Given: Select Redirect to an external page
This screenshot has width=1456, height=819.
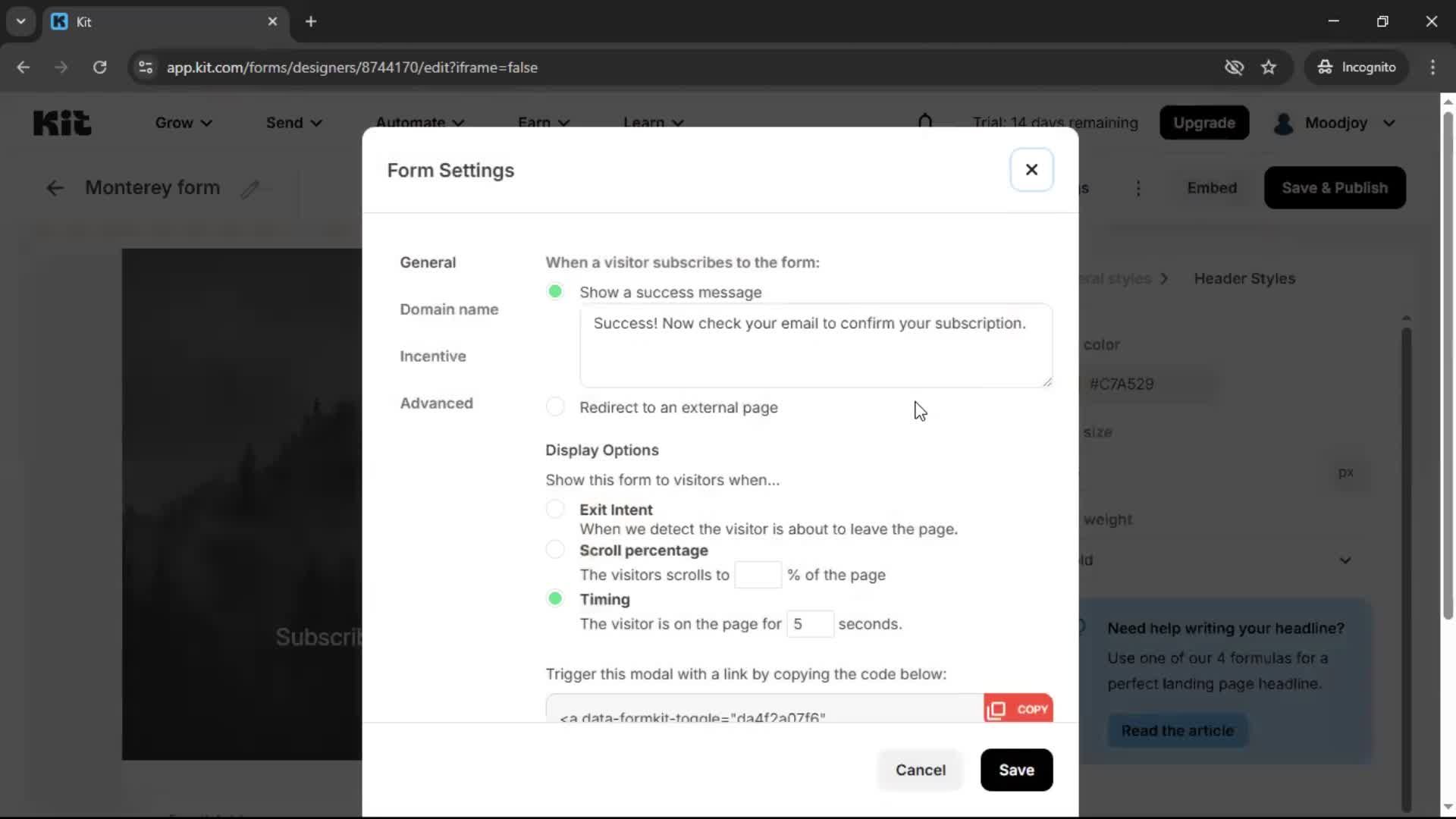Looking at the screenshot, I should coord(554,406).
